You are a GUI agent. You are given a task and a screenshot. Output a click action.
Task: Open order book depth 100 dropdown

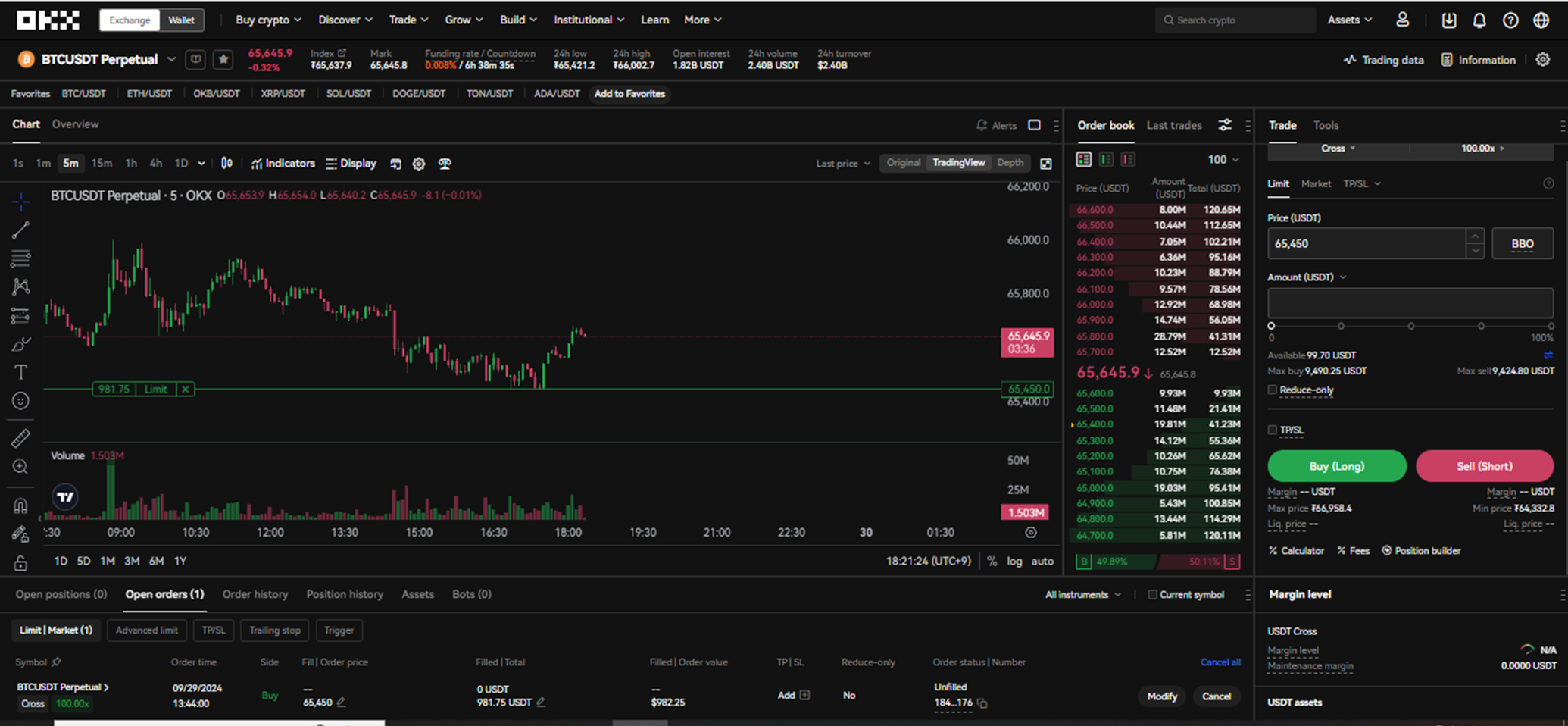coord(1223,159)
